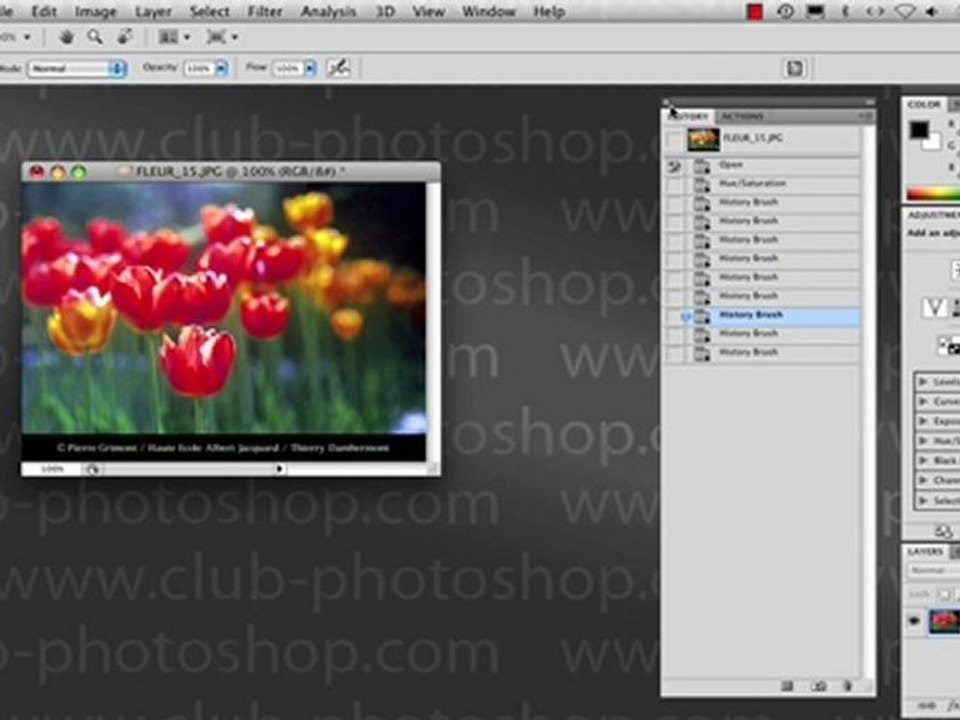Screen dimensions: 960x720
Task: Set history brush source to Hue/Saturation state
Action: point(674,184)
